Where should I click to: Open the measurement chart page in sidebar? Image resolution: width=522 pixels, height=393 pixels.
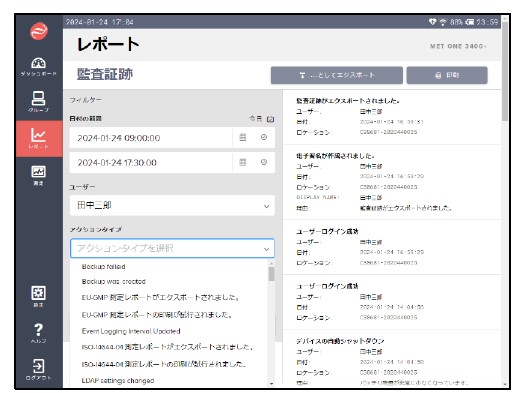39,175
